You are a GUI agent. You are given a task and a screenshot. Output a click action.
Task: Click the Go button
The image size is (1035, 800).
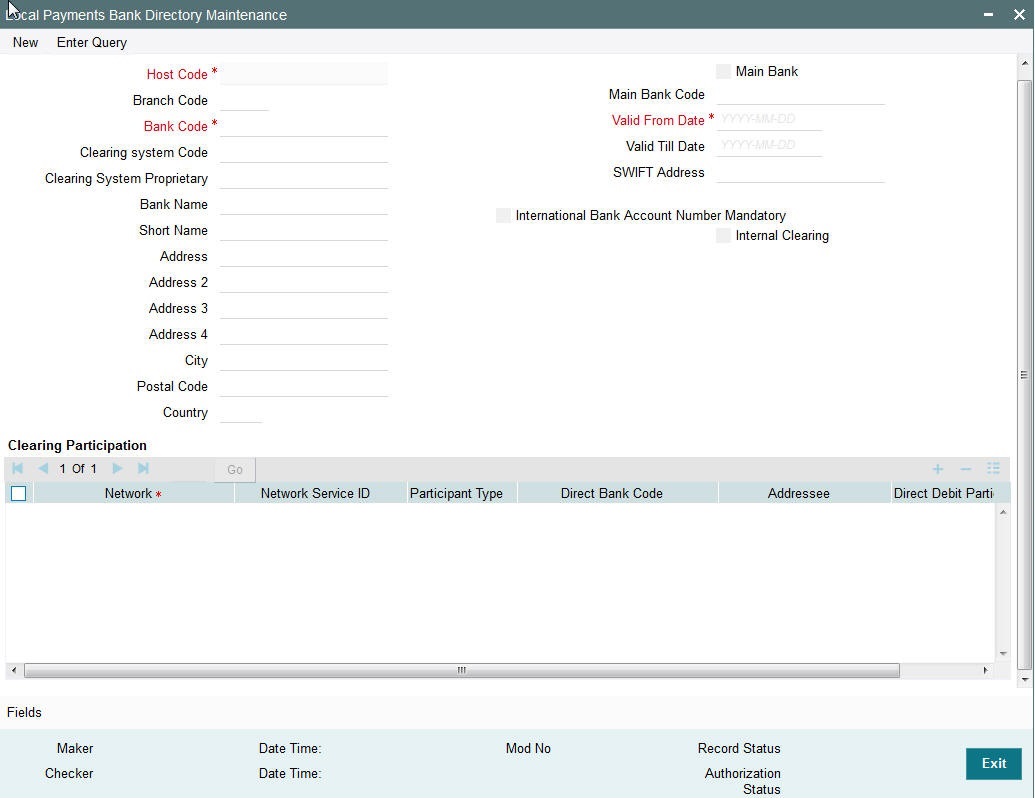click(x=234, y=469)
